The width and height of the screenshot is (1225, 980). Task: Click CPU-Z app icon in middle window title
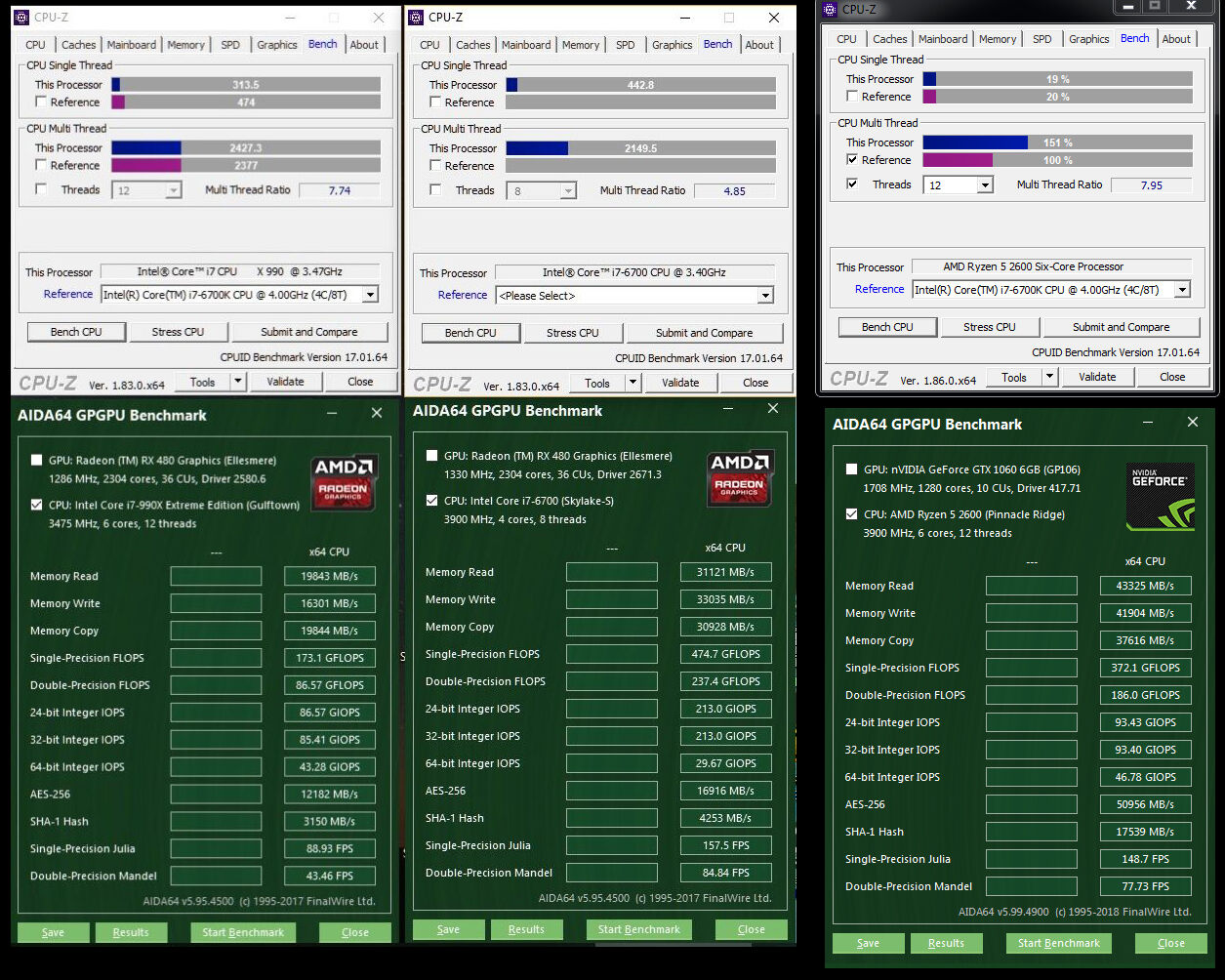click(x=417, y=18)
